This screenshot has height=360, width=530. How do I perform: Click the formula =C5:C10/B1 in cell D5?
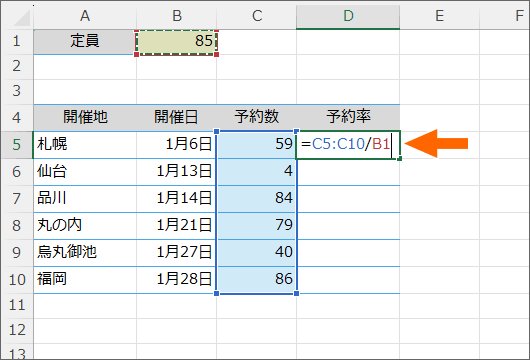pos(345,144)
